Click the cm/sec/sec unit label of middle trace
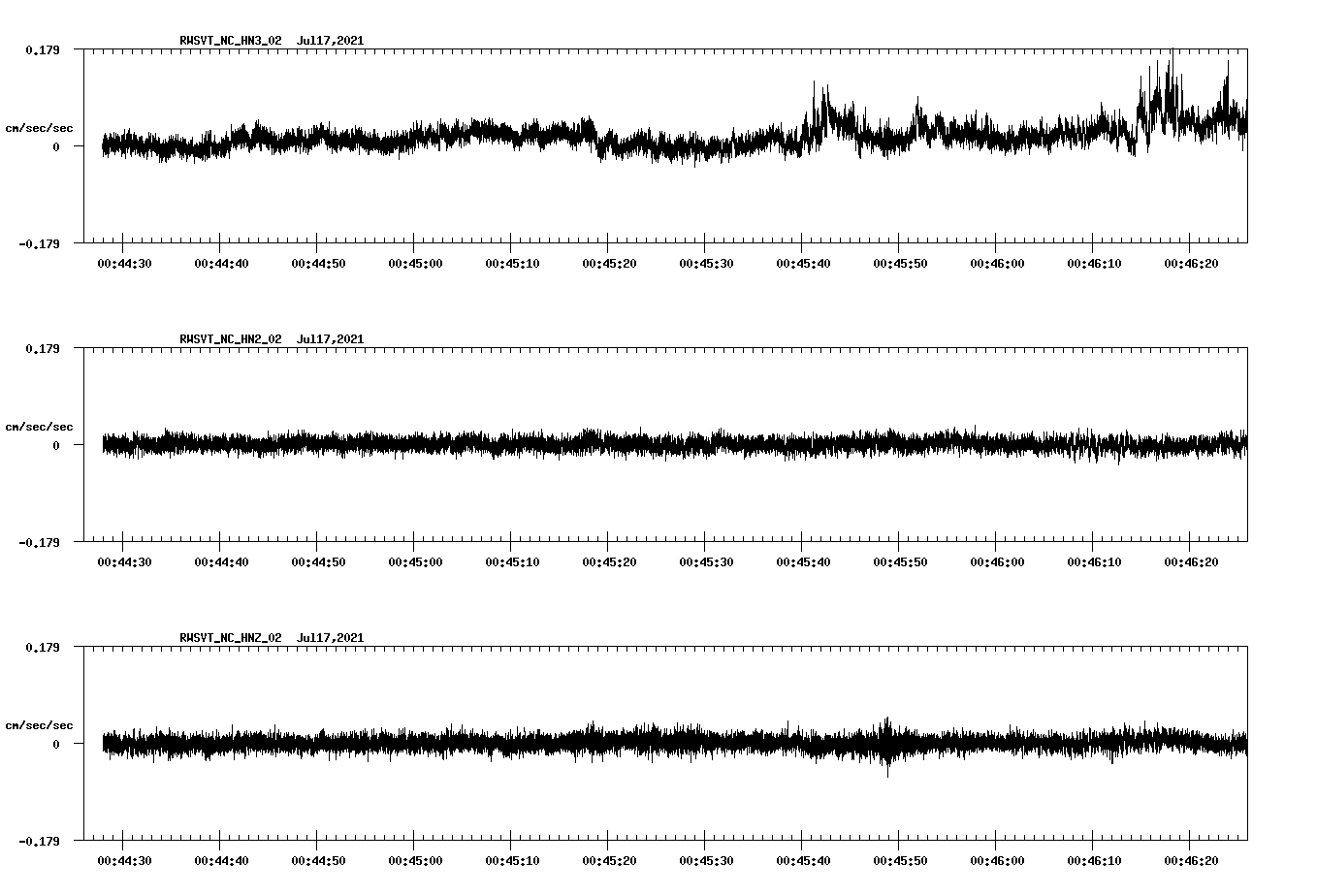The width and height of the screenshot is (1317, 896). point(40,426)
